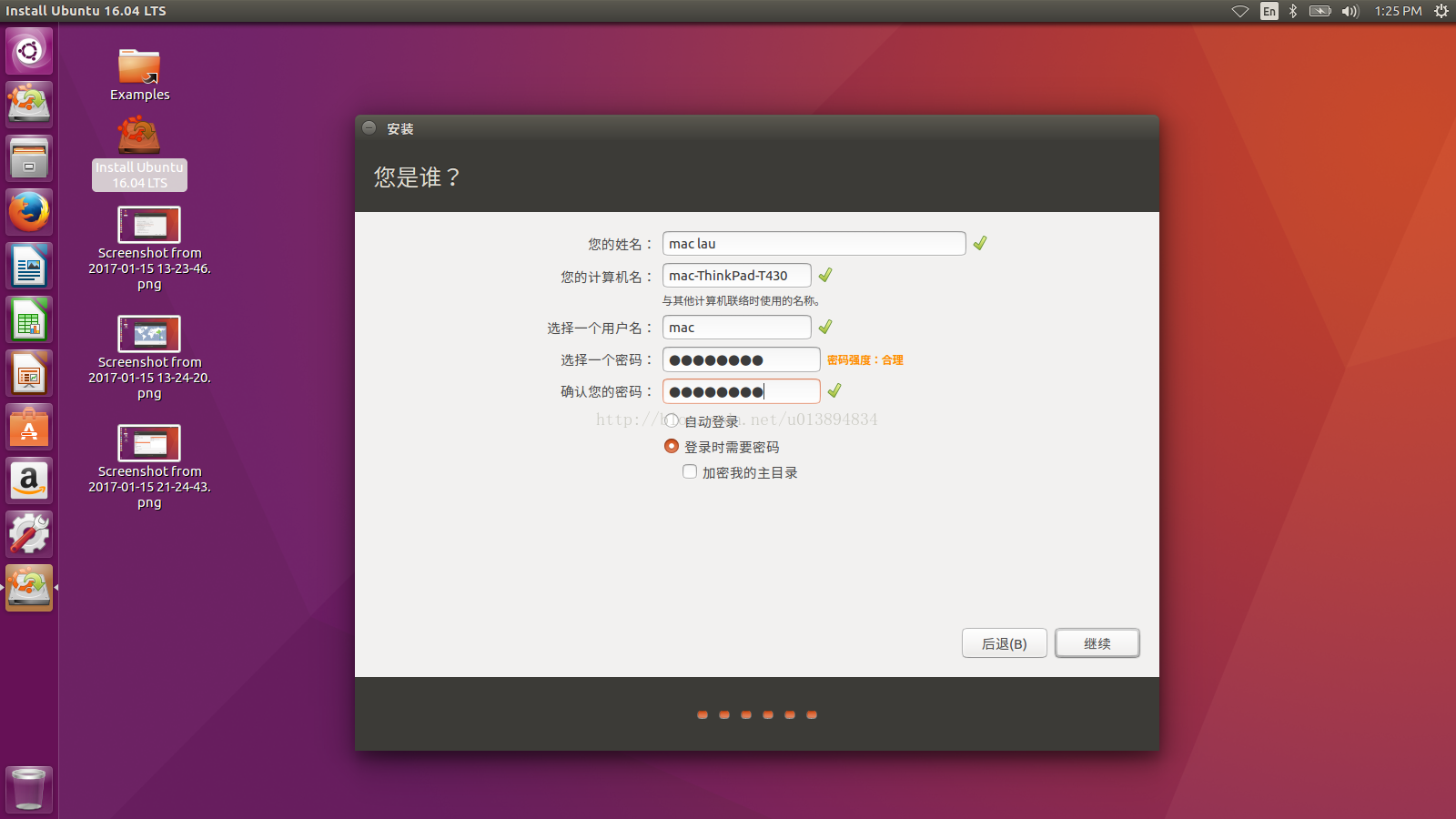Select screenshot 2017-01-15 13-23-46 file
Viewport: 1456px width, 819px height.
pos(149,248)
